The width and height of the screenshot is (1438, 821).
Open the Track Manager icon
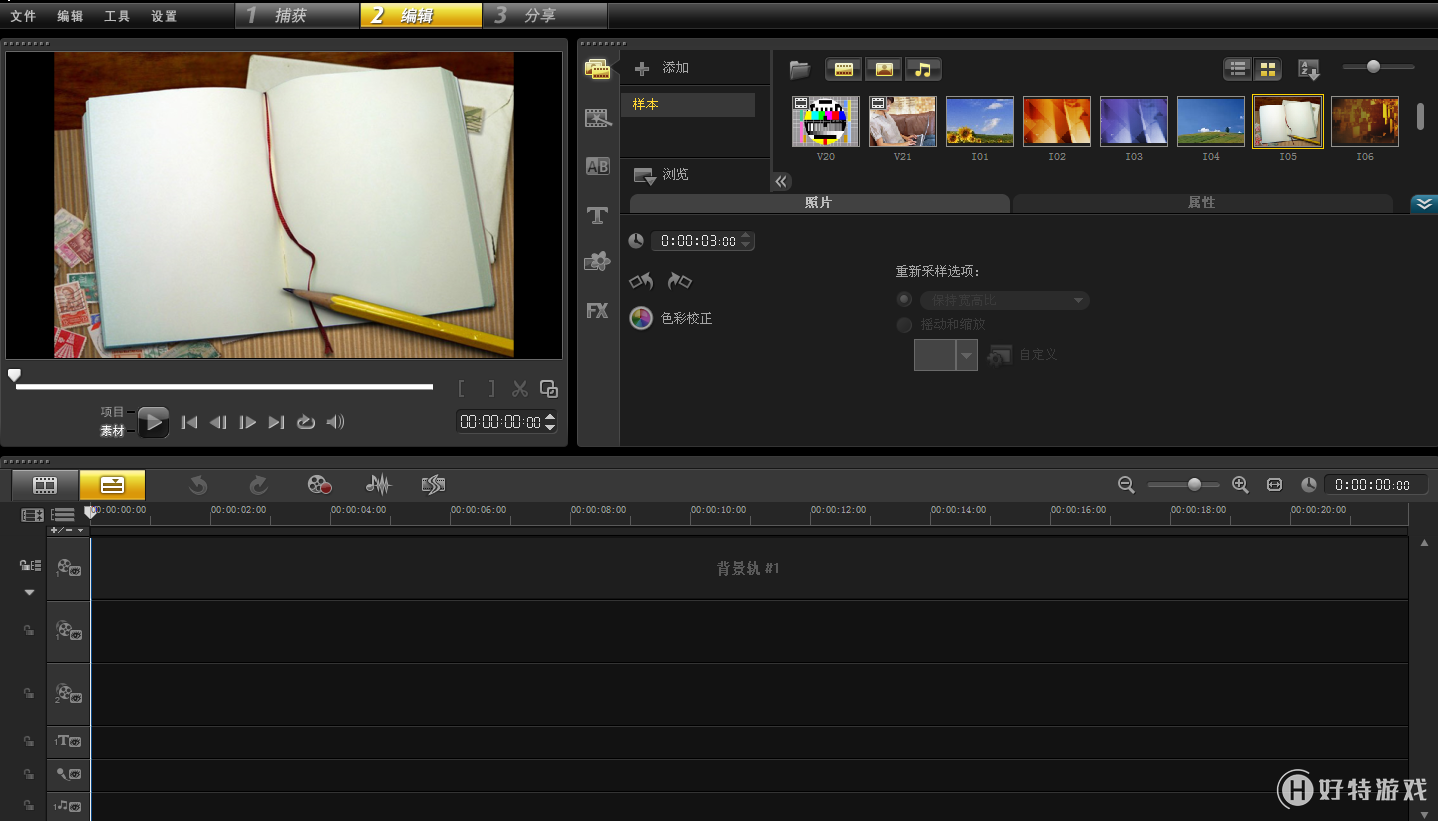63,515
